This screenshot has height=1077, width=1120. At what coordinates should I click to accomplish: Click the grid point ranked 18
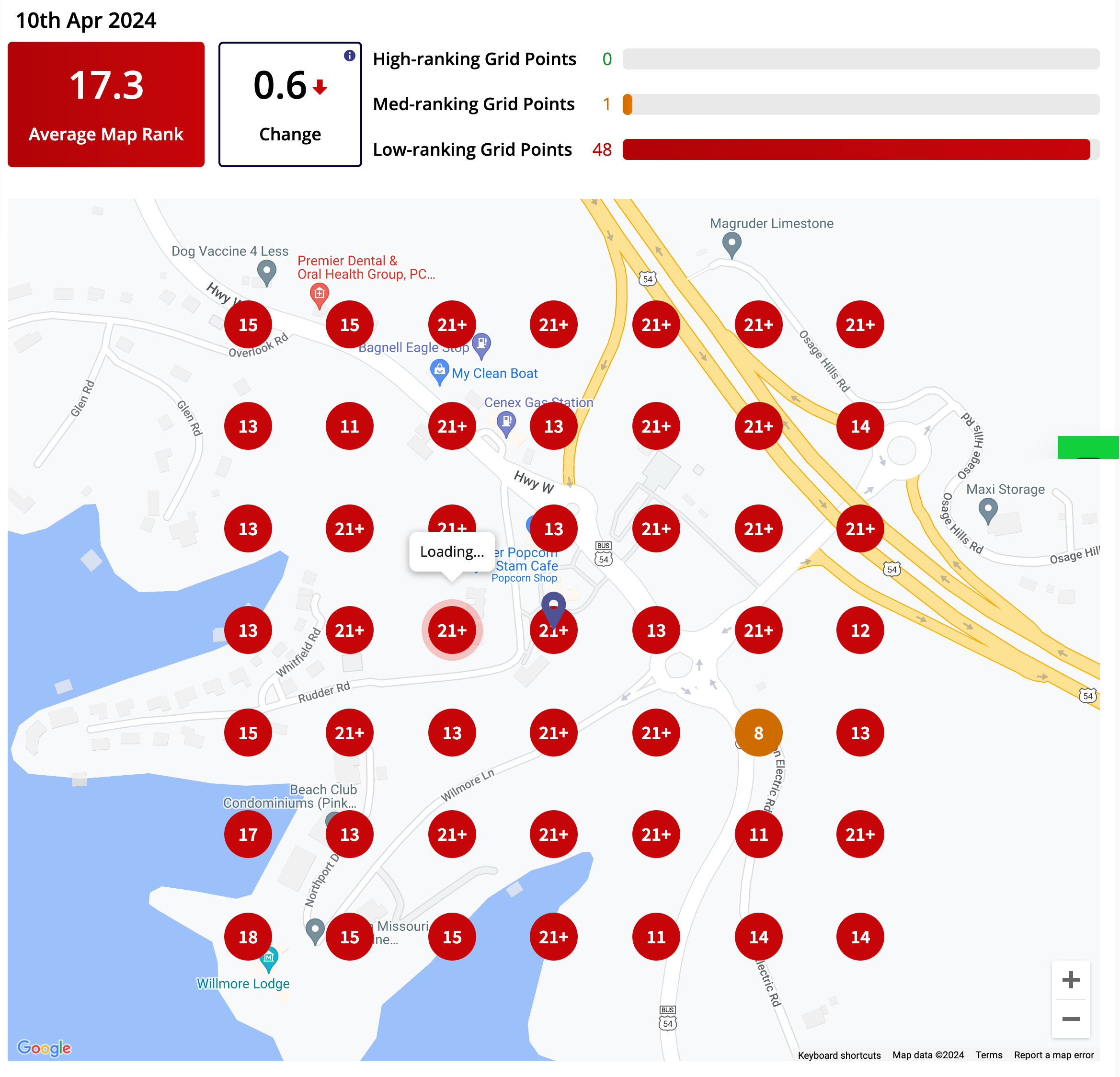tap(248, 937)
